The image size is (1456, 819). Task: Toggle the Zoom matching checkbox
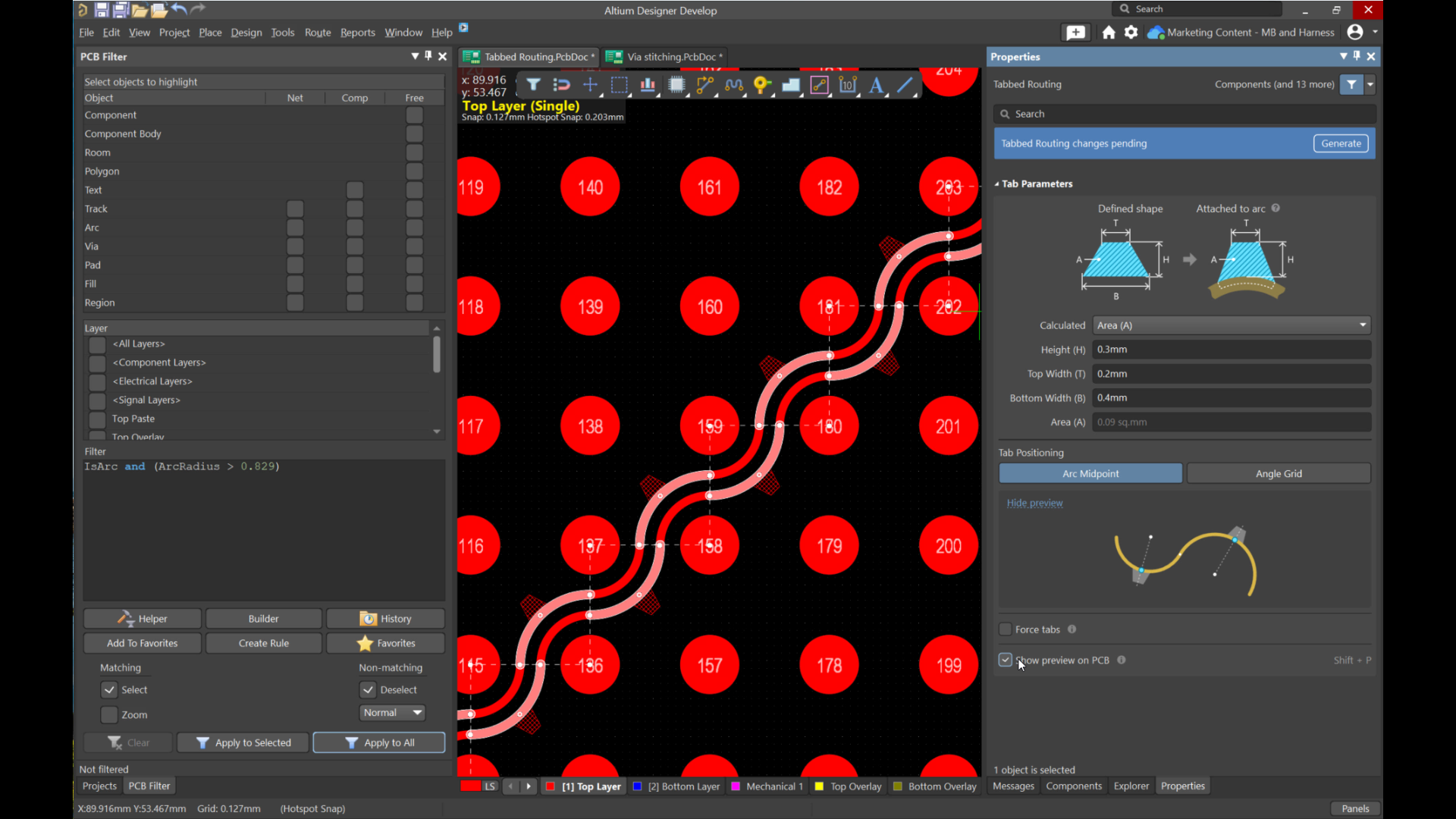pos(109,714)
